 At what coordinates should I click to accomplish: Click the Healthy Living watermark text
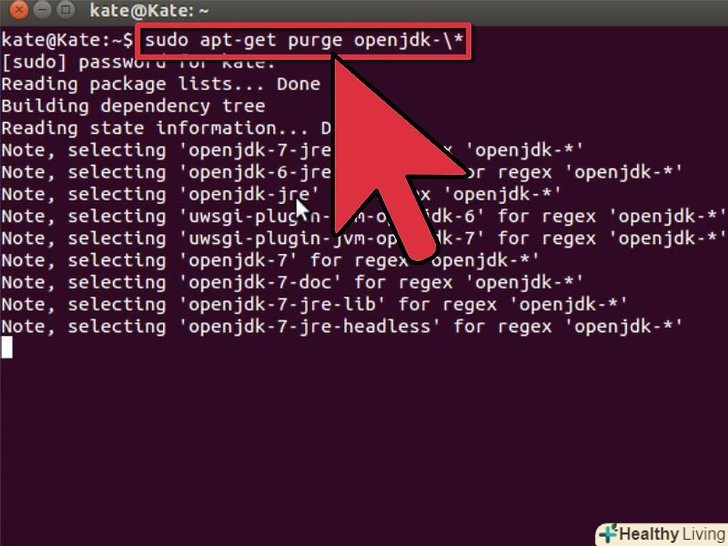(672, 534)
